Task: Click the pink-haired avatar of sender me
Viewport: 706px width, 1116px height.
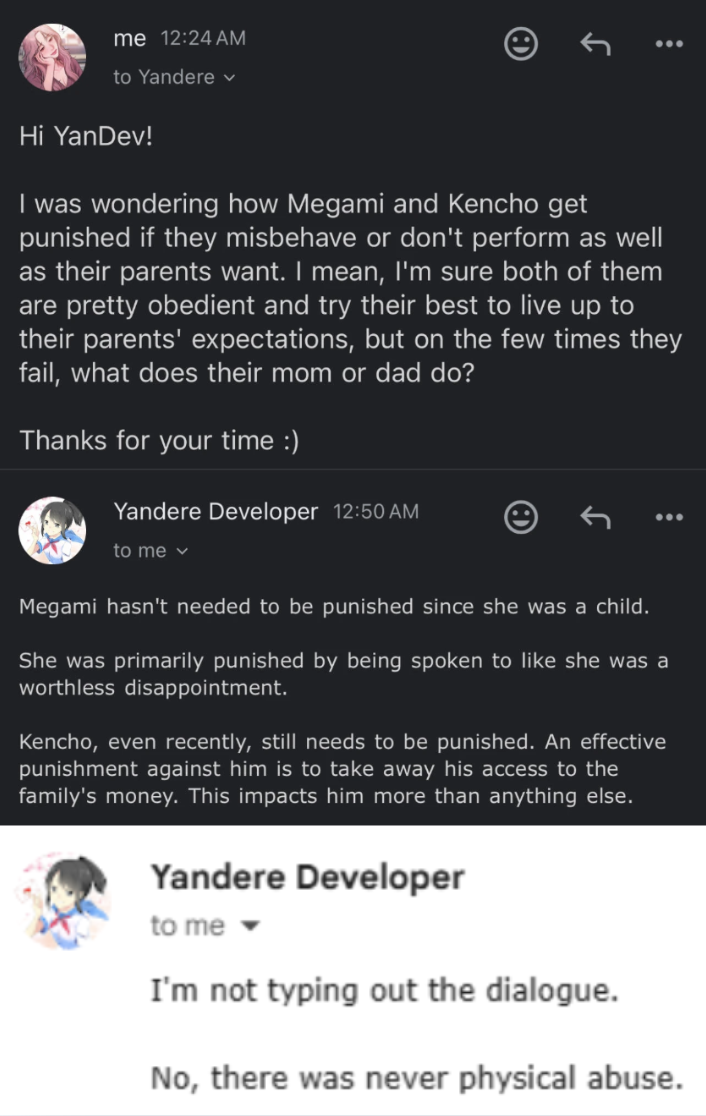Action: [x=52, y=57]
